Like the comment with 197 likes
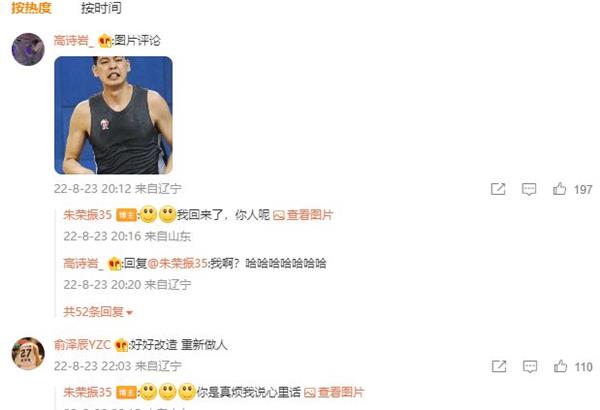This screenshot has height=410, width=600. pyautogui.click(x=559, y=189)
